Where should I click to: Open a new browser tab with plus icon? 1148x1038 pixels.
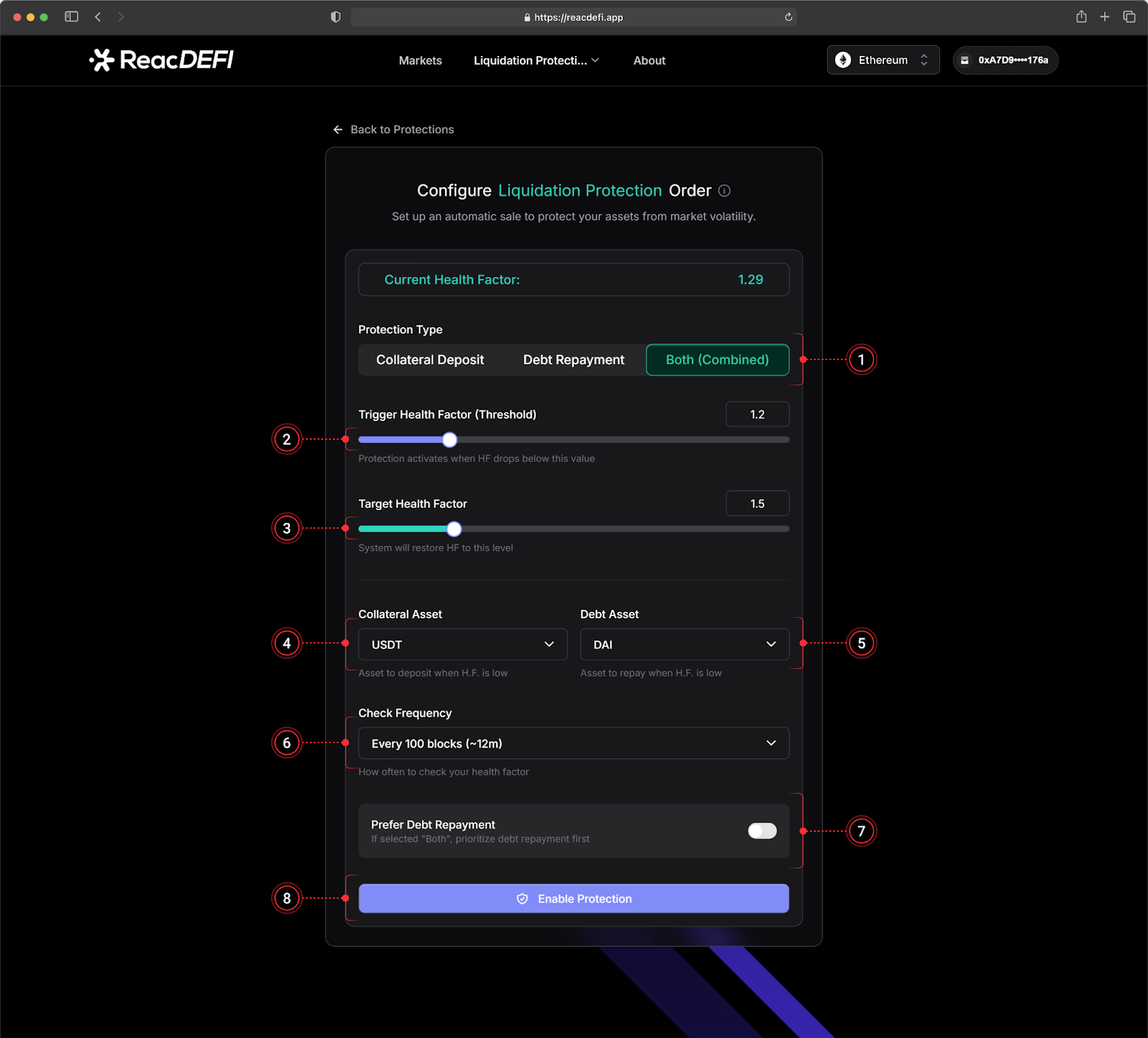1104,16
